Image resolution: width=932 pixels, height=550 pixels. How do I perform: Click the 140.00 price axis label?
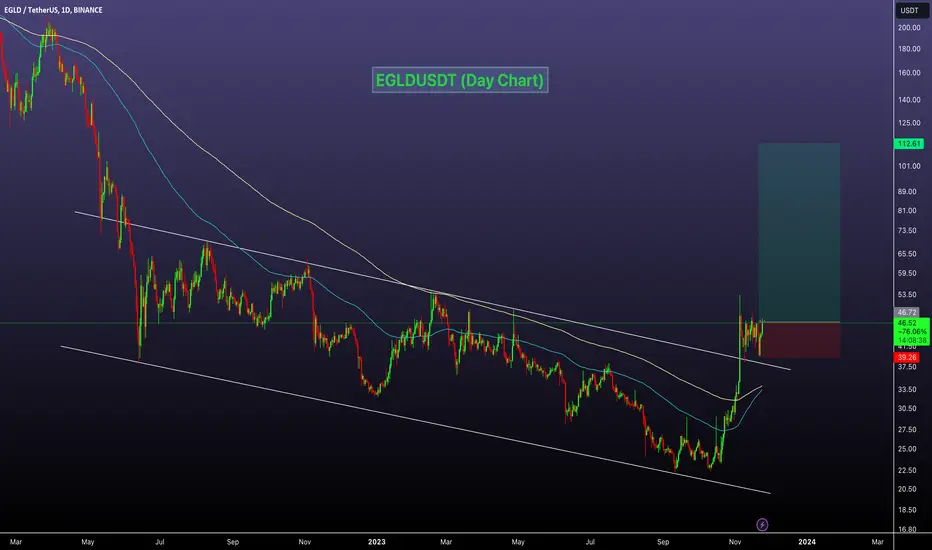[x=909, y=100]
